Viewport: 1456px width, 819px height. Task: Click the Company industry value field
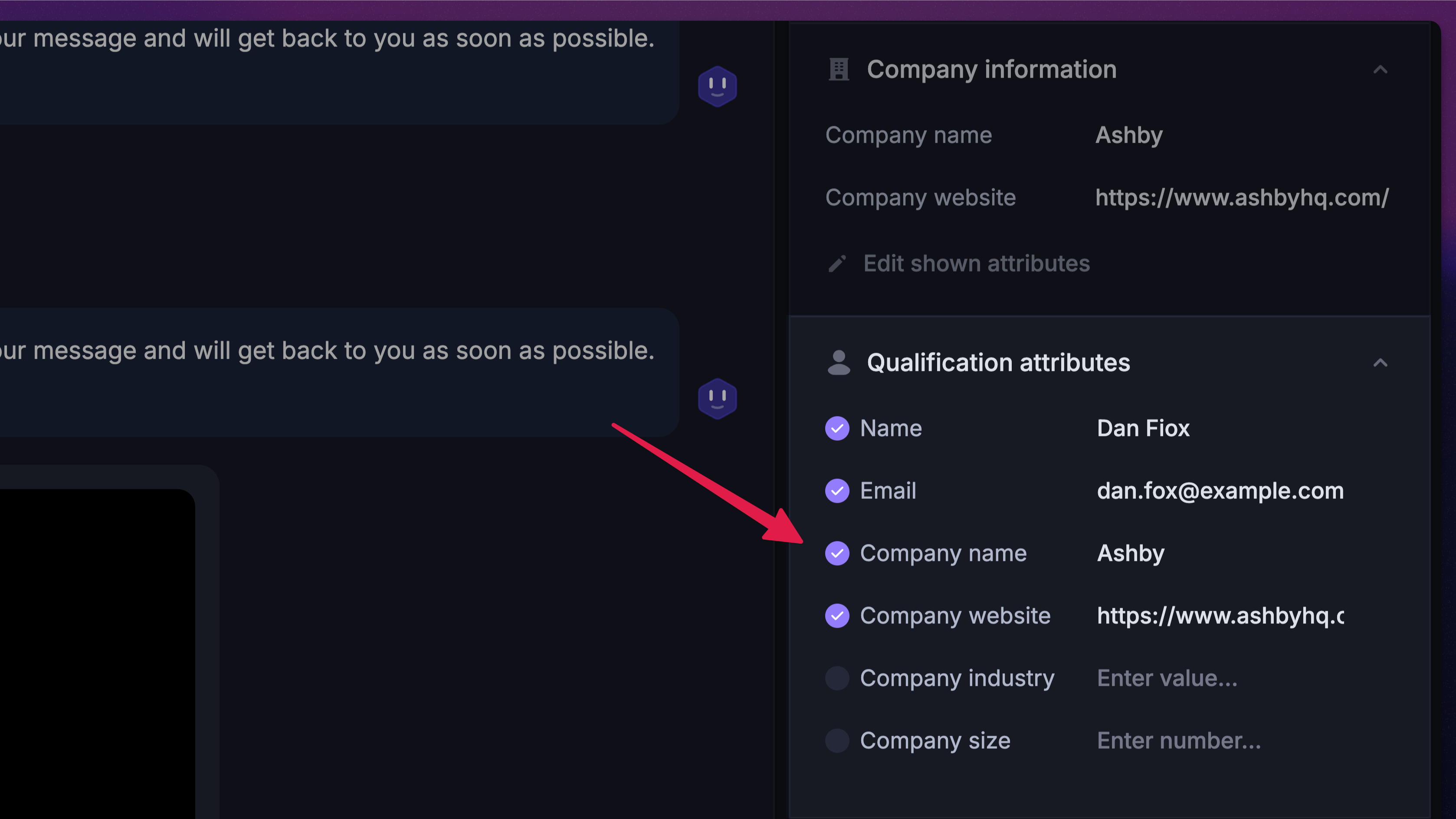(x=1167, y=678)
